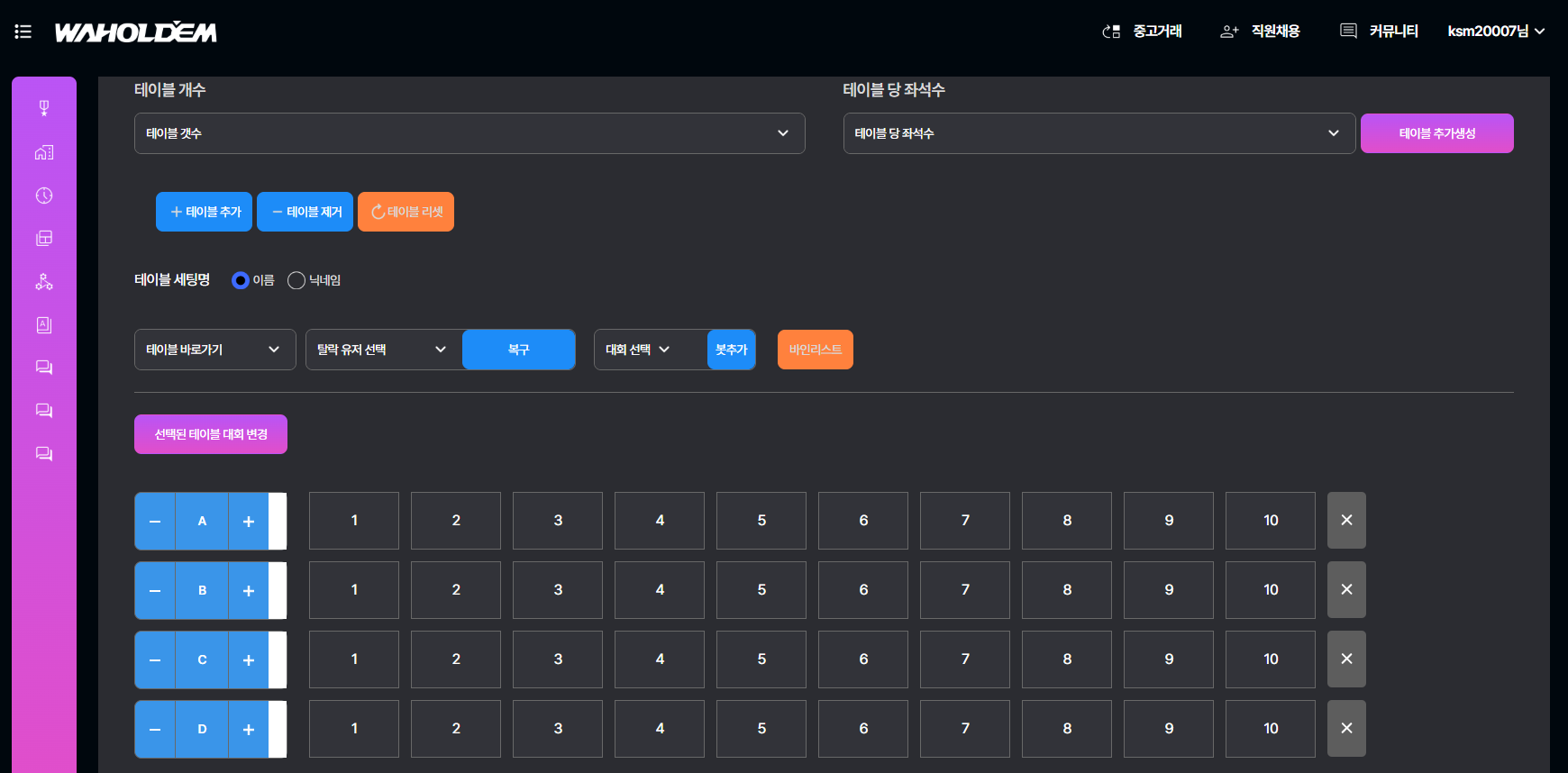Click the hamburger list icon beside the logo
The height and width of the screenshot is (773, 1568).
(x=23, y=32)
